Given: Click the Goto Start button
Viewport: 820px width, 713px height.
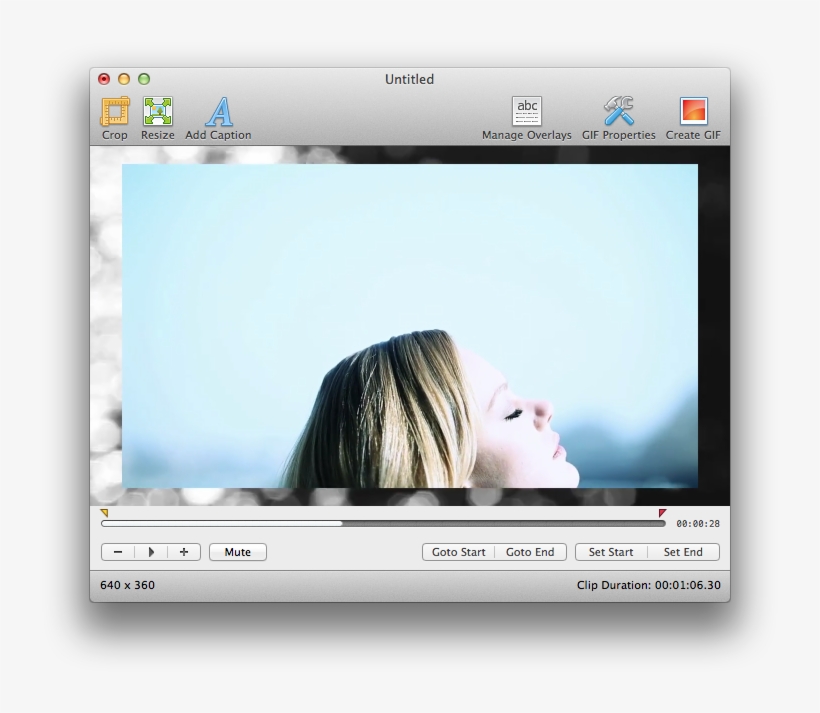Looking at the screenshot, I should click(458, 551).
